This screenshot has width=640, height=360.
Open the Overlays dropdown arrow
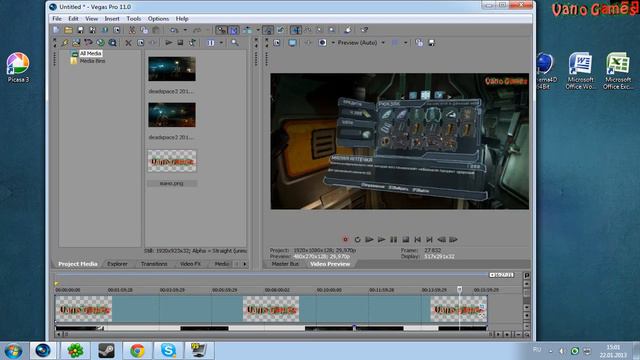[x=405, y=42]
